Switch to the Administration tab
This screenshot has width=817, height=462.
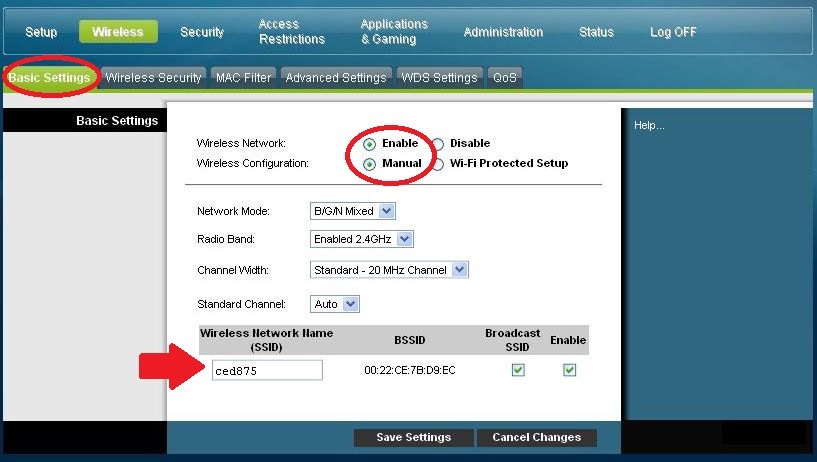click(503, 32)
